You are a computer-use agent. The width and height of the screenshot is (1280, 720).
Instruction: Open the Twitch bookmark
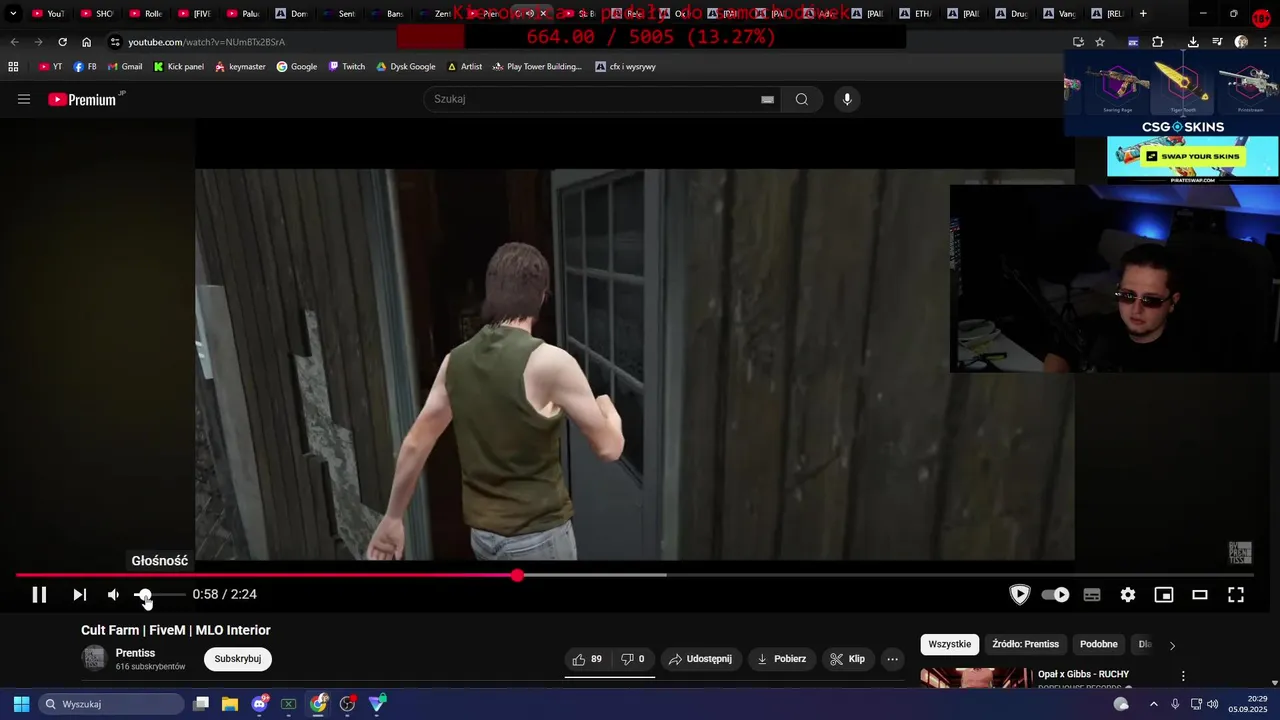(347, 67)
